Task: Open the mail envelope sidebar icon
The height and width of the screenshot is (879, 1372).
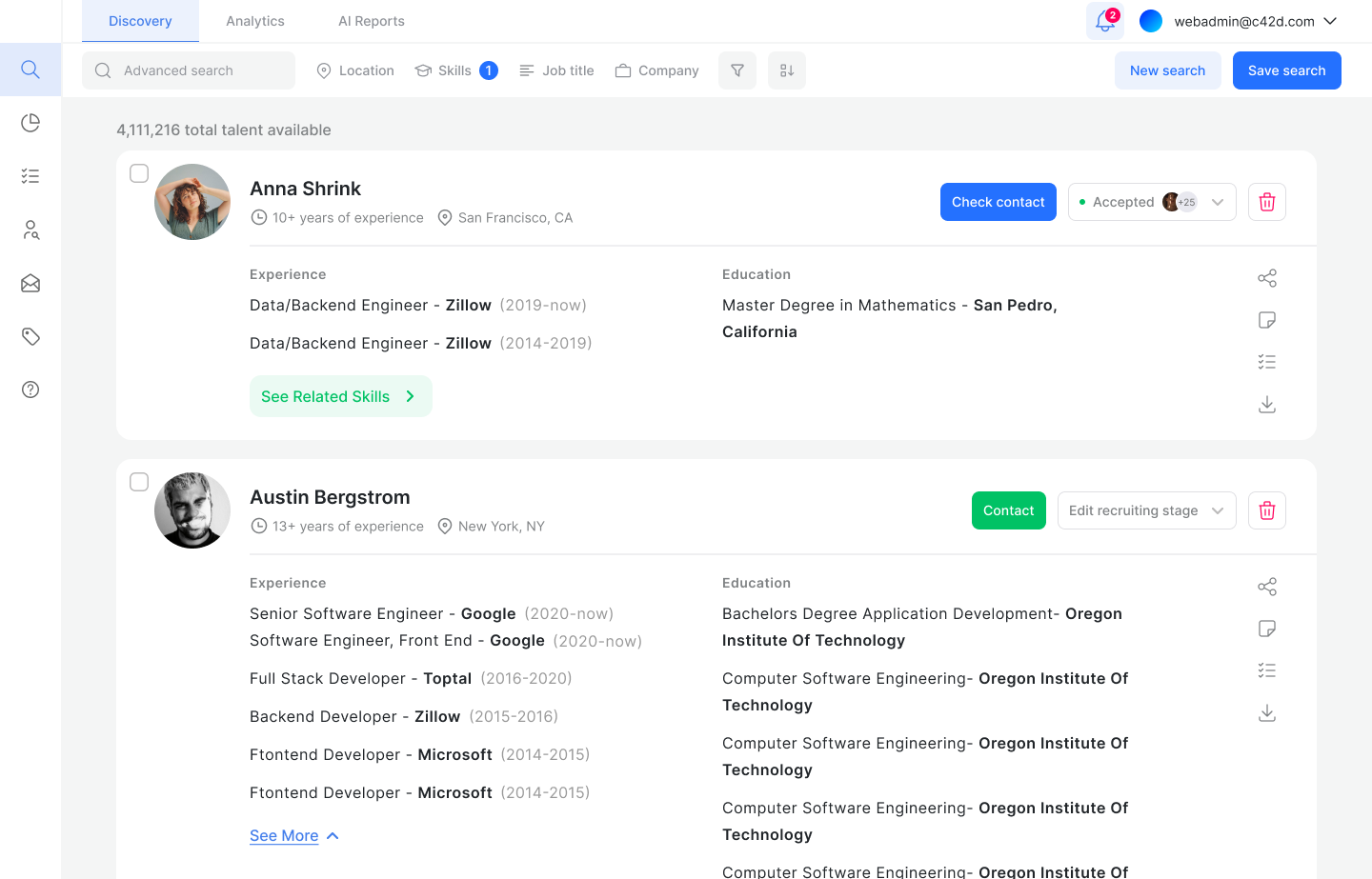Action: pyautogui.click(x=30, y=283)
